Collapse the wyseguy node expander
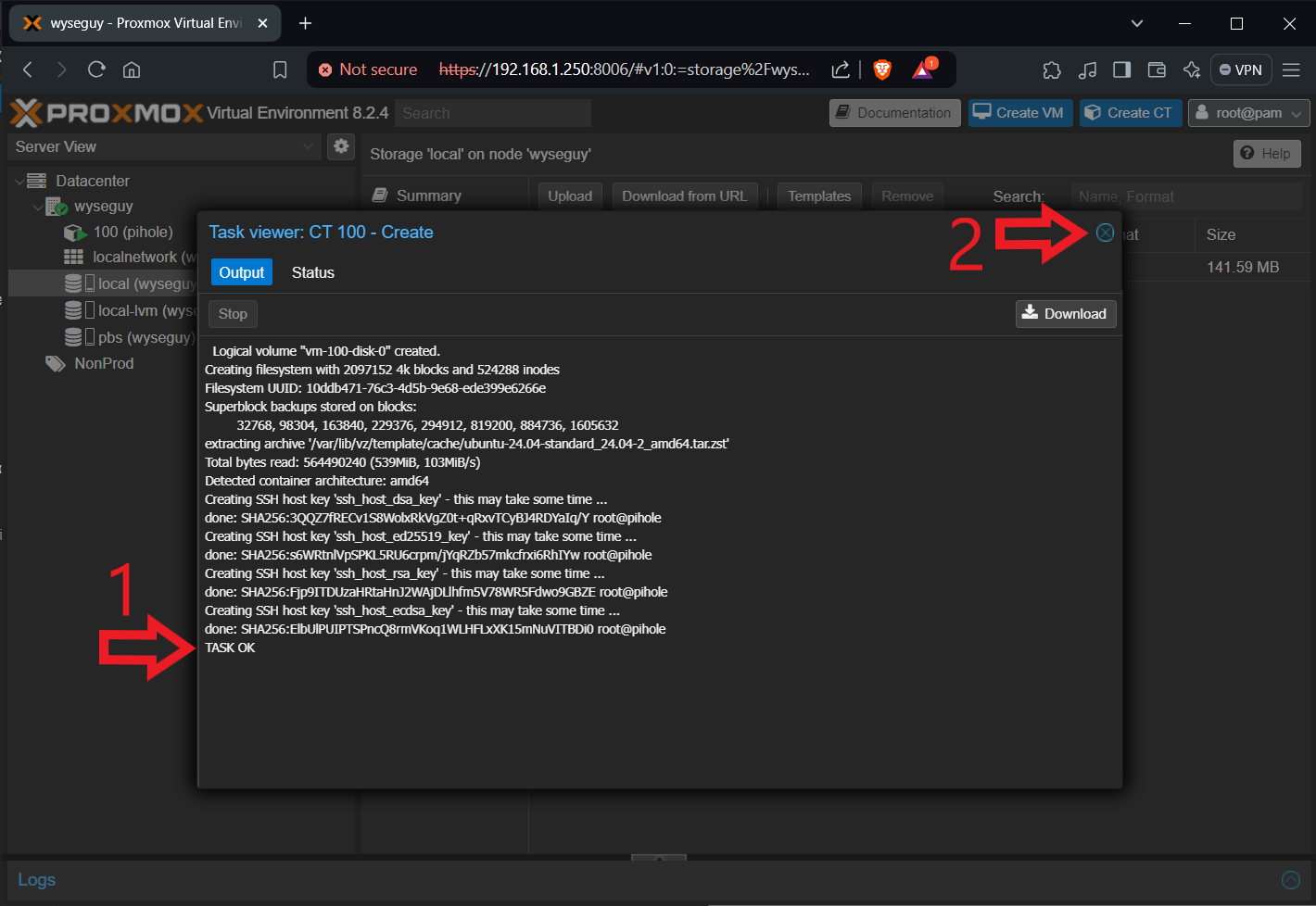The width and height of the screenshot is (1316, 906). [37, 207]
